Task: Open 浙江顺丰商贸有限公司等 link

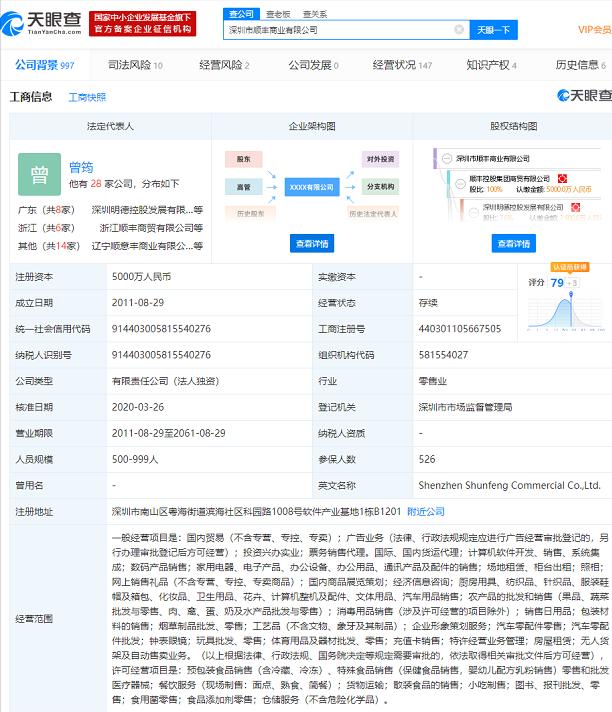Action: (x=151, y=228)
